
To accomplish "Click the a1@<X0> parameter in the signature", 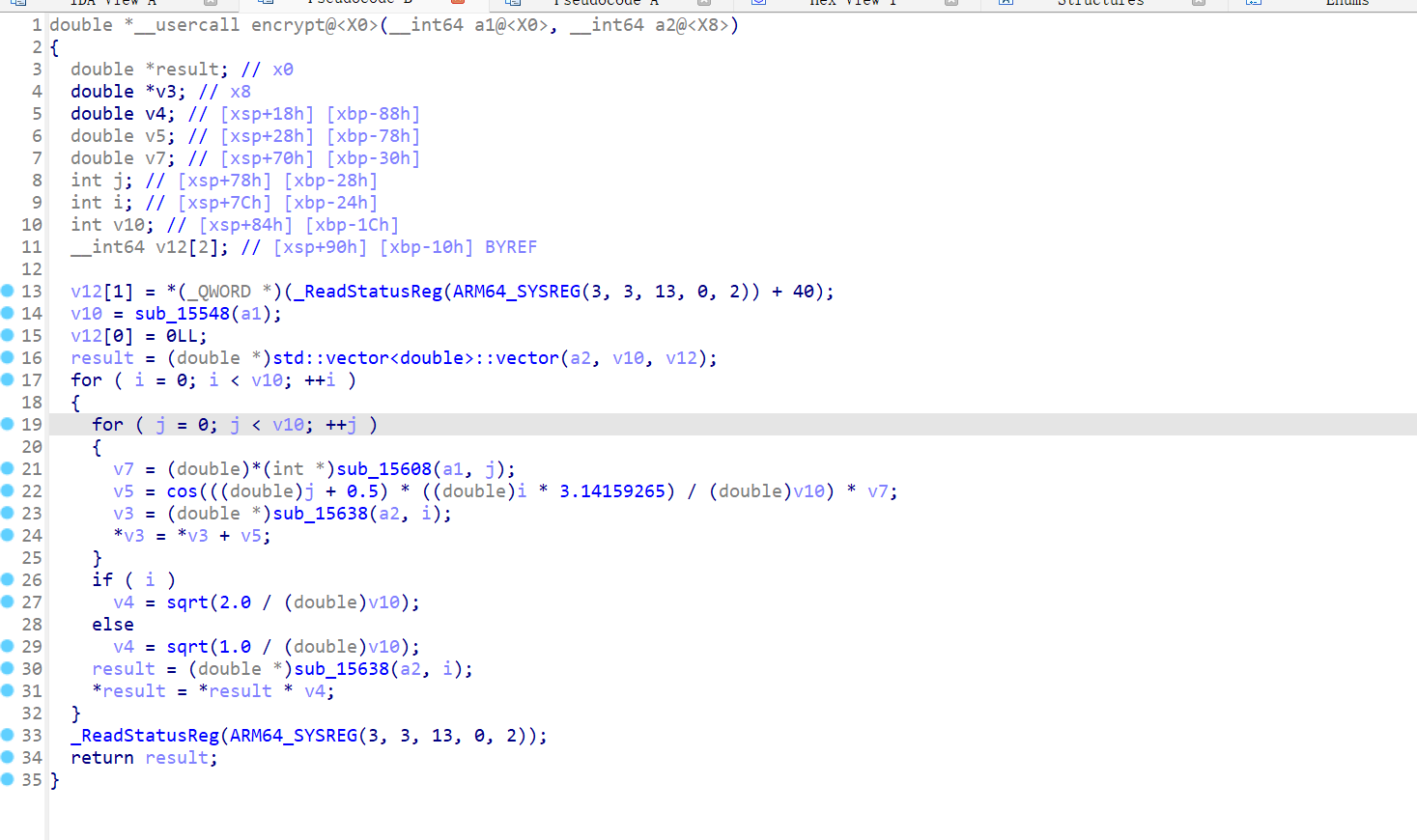I will click(x=512, y=25).
